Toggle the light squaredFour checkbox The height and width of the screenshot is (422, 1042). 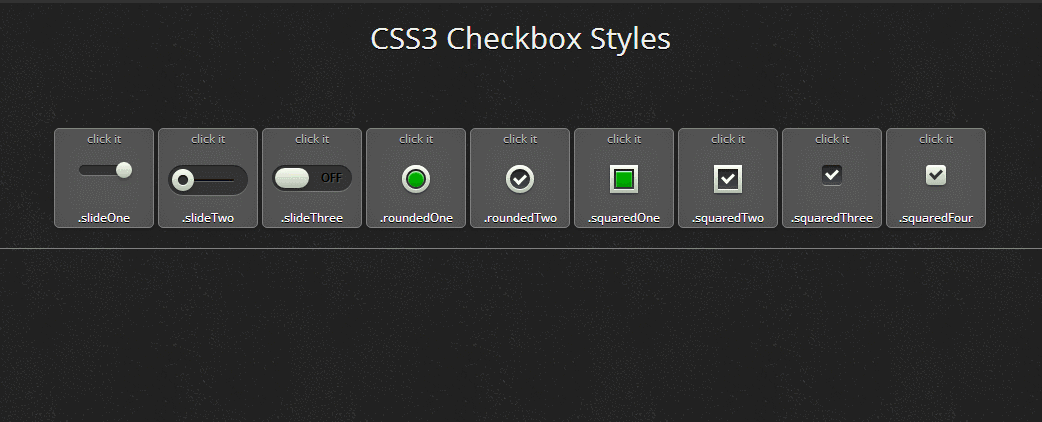tap(936, 175)
